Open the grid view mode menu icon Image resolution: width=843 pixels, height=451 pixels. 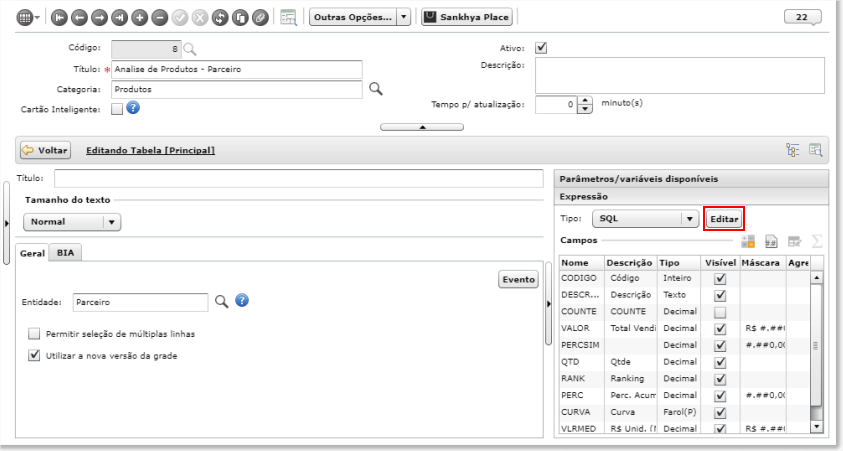pos(27,18)
